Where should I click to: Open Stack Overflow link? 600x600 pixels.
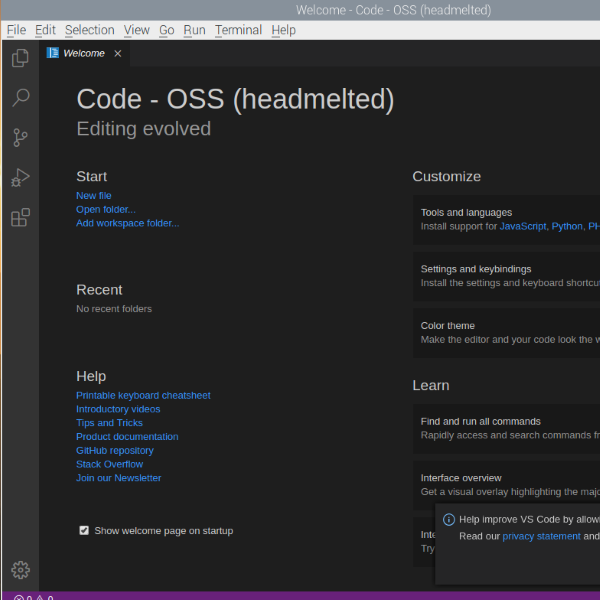109,464
